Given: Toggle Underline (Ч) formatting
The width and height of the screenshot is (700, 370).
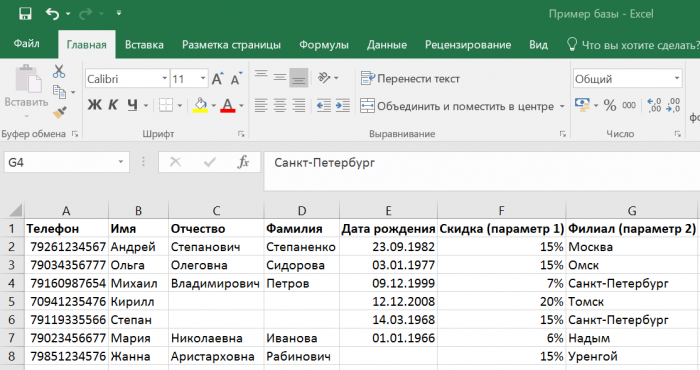Looking at the screenshot, I should [x=132, y=105].
